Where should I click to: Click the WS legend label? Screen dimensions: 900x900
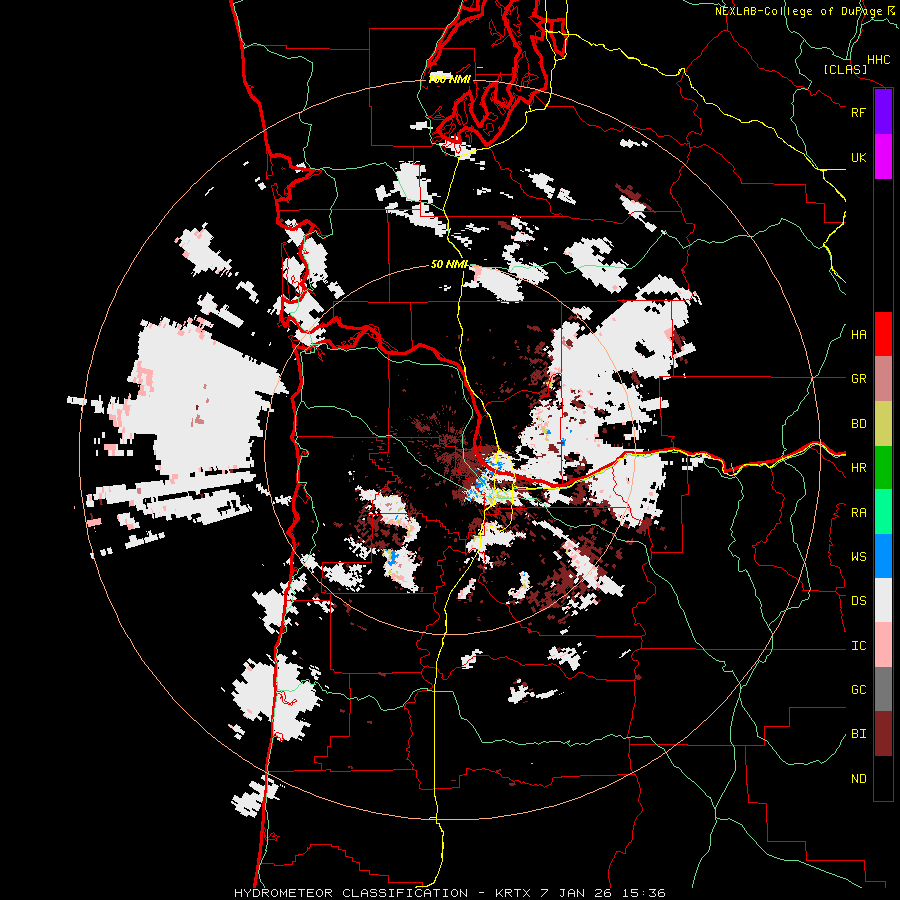(858, 557)
